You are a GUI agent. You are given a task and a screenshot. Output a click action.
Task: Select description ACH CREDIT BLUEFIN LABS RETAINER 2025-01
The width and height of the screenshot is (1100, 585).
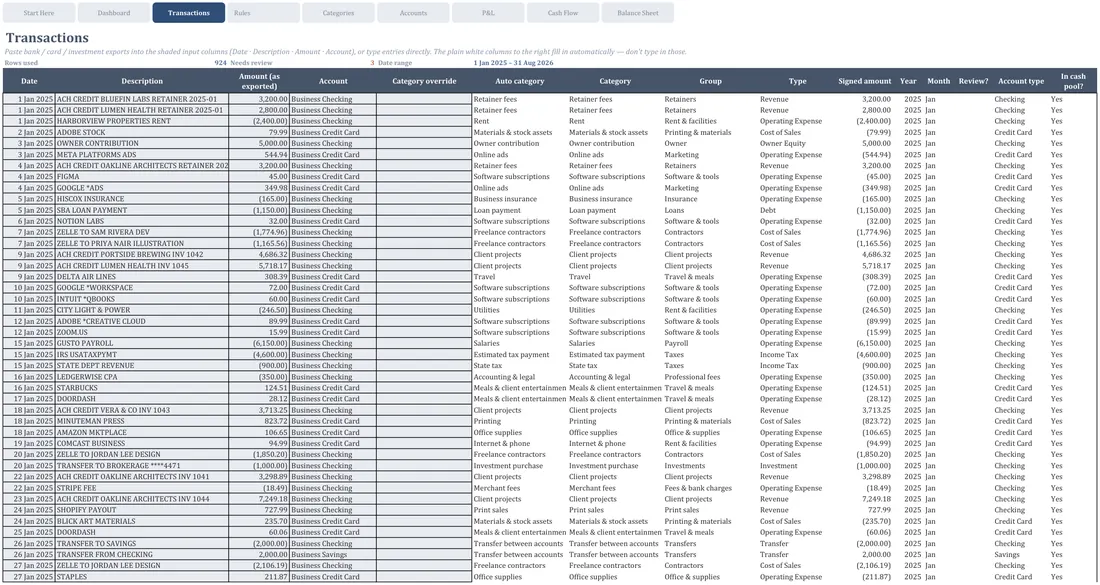tap(142, 100)
